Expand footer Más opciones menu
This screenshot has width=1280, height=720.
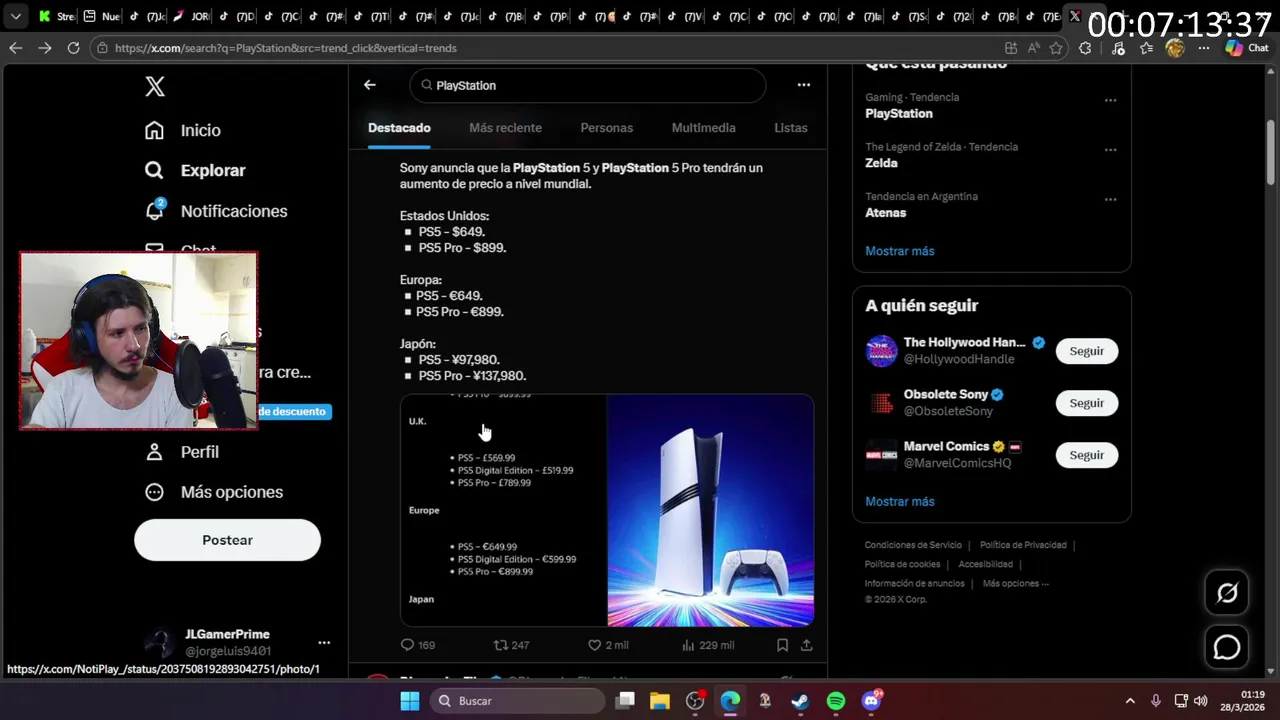[1015, 583]
